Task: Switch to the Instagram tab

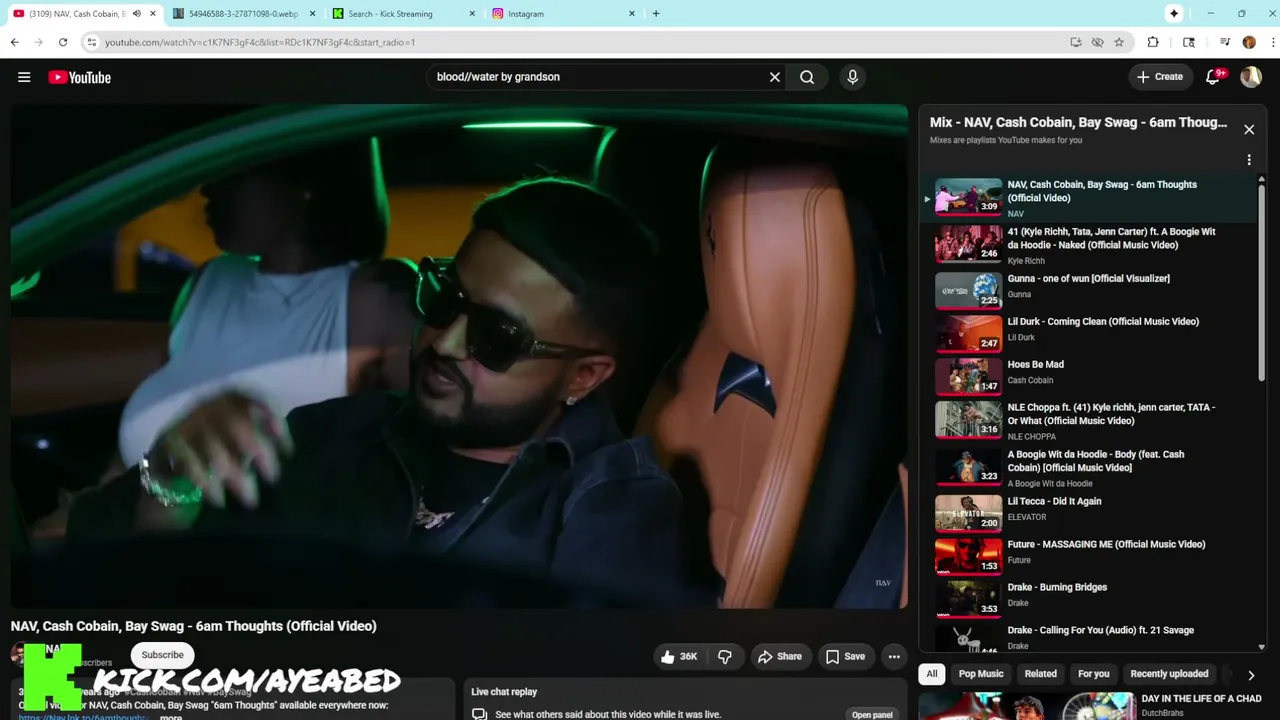Action: pos(561,14)
